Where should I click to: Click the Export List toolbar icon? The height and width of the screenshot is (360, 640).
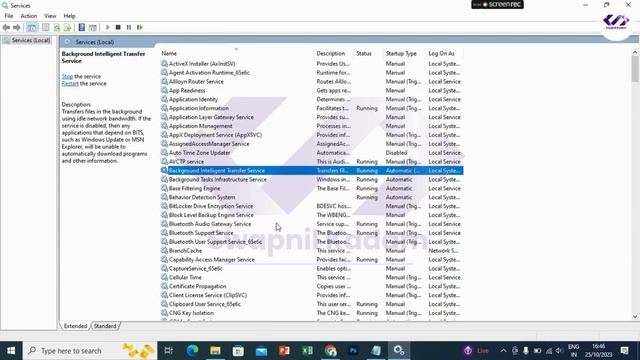click(x=67, y=27)
